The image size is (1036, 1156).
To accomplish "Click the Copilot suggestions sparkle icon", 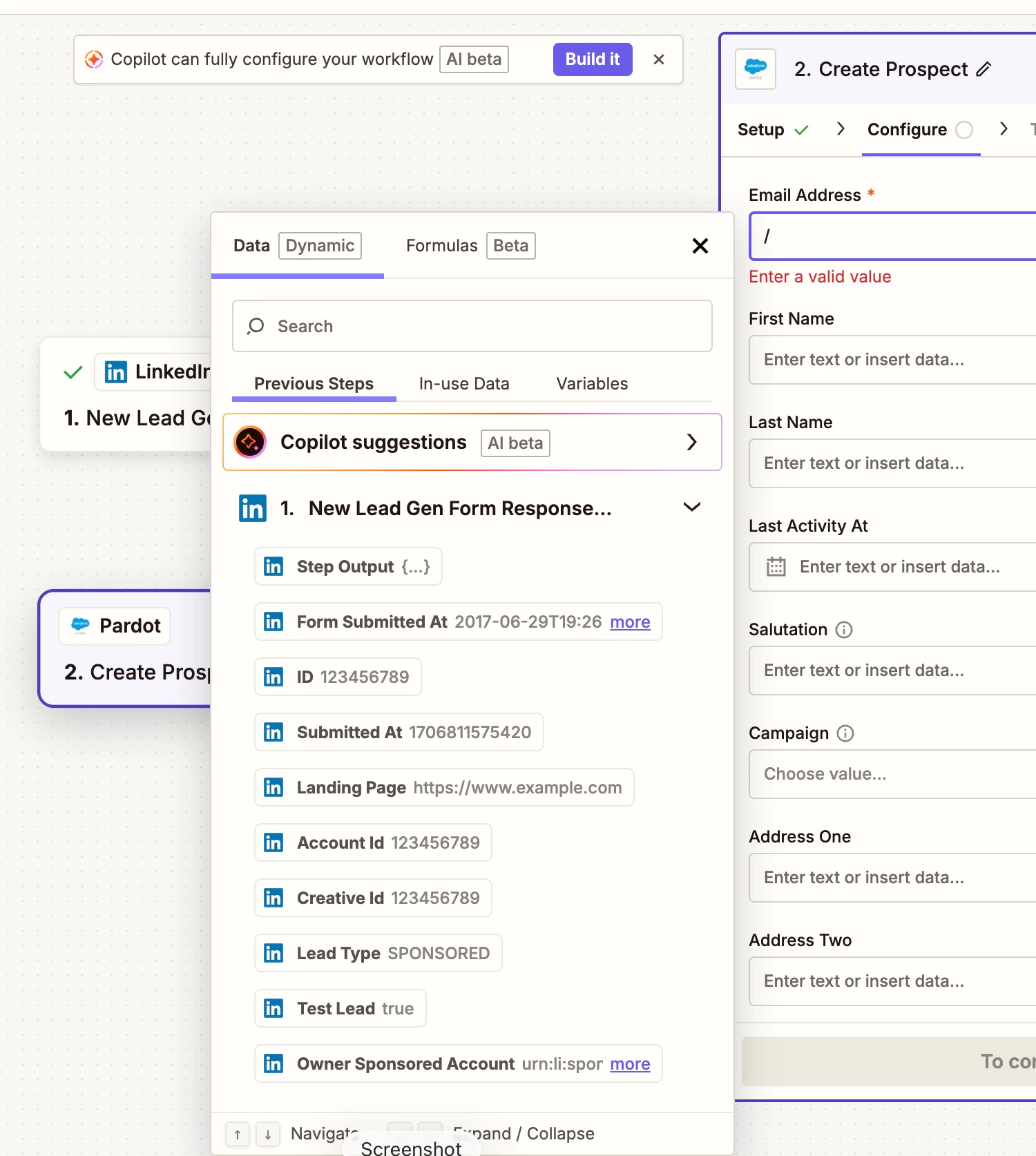I will [x=250, y=442].
